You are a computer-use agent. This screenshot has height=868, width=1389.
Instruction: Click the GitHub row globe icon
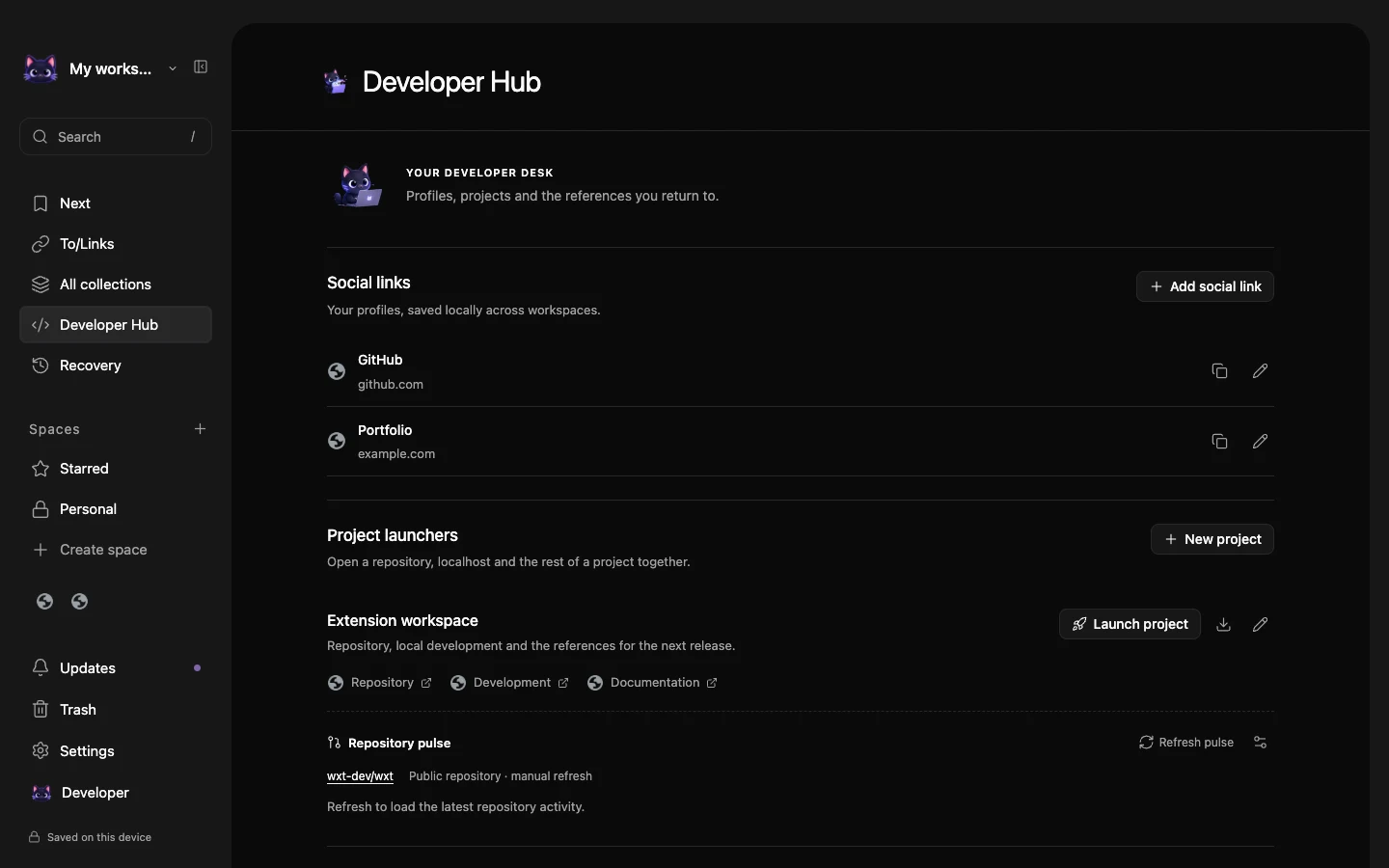337,371
